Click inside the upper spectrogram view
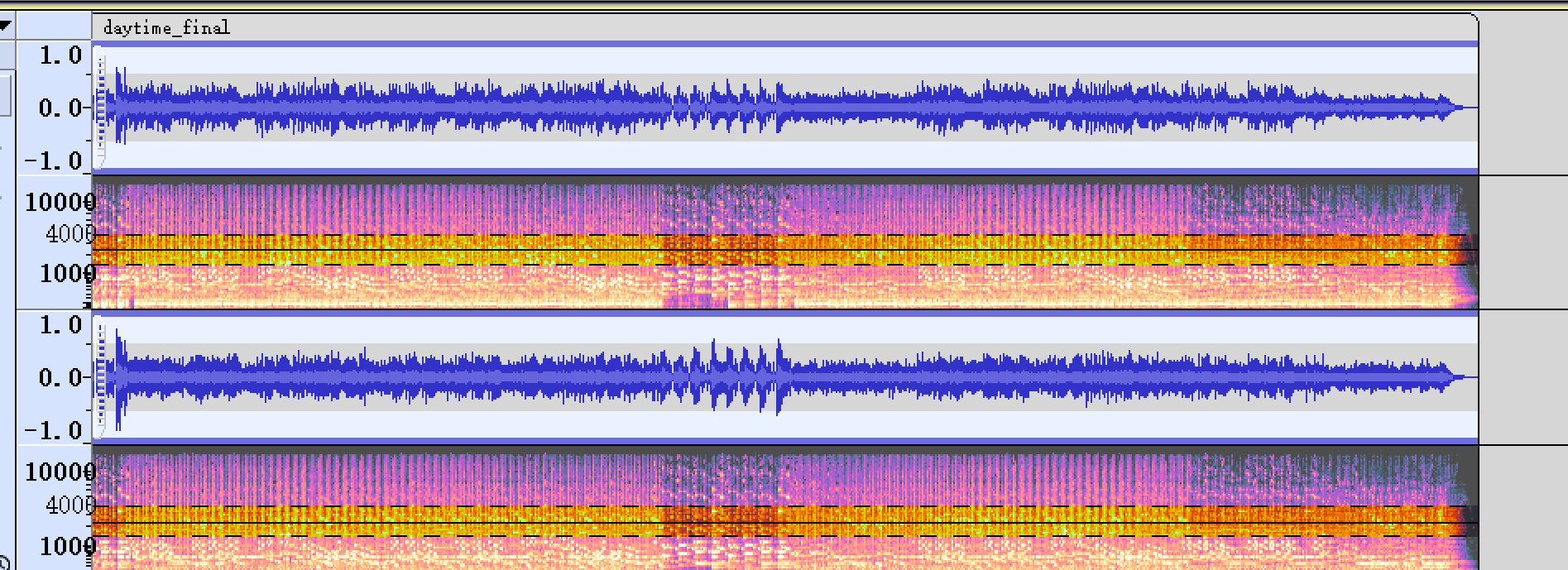This screenshot has width=1568, height=570. [784, 242]
